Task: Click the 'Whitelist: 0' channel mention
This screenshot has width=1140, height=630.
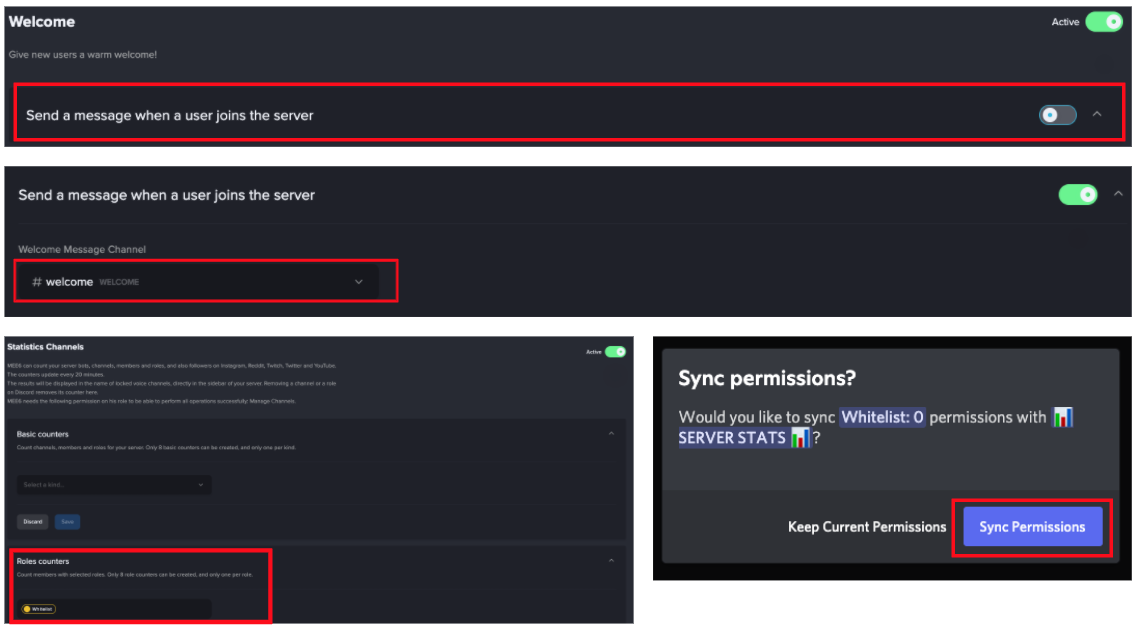Action: click(882, 417)
